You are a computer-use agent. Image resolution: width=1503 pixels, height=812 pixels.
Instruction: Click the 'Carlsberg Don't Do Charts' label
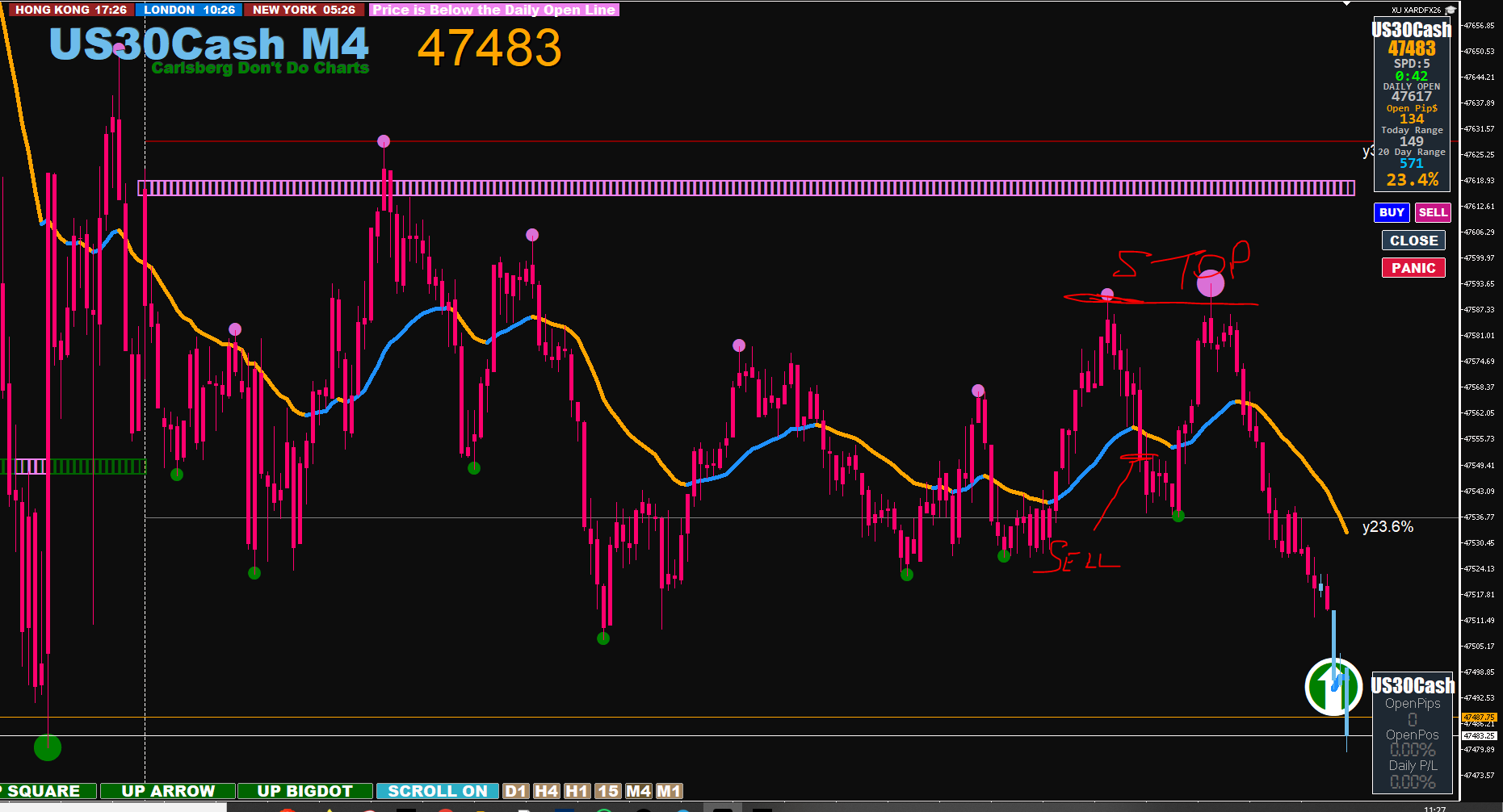tap(260, 68)
